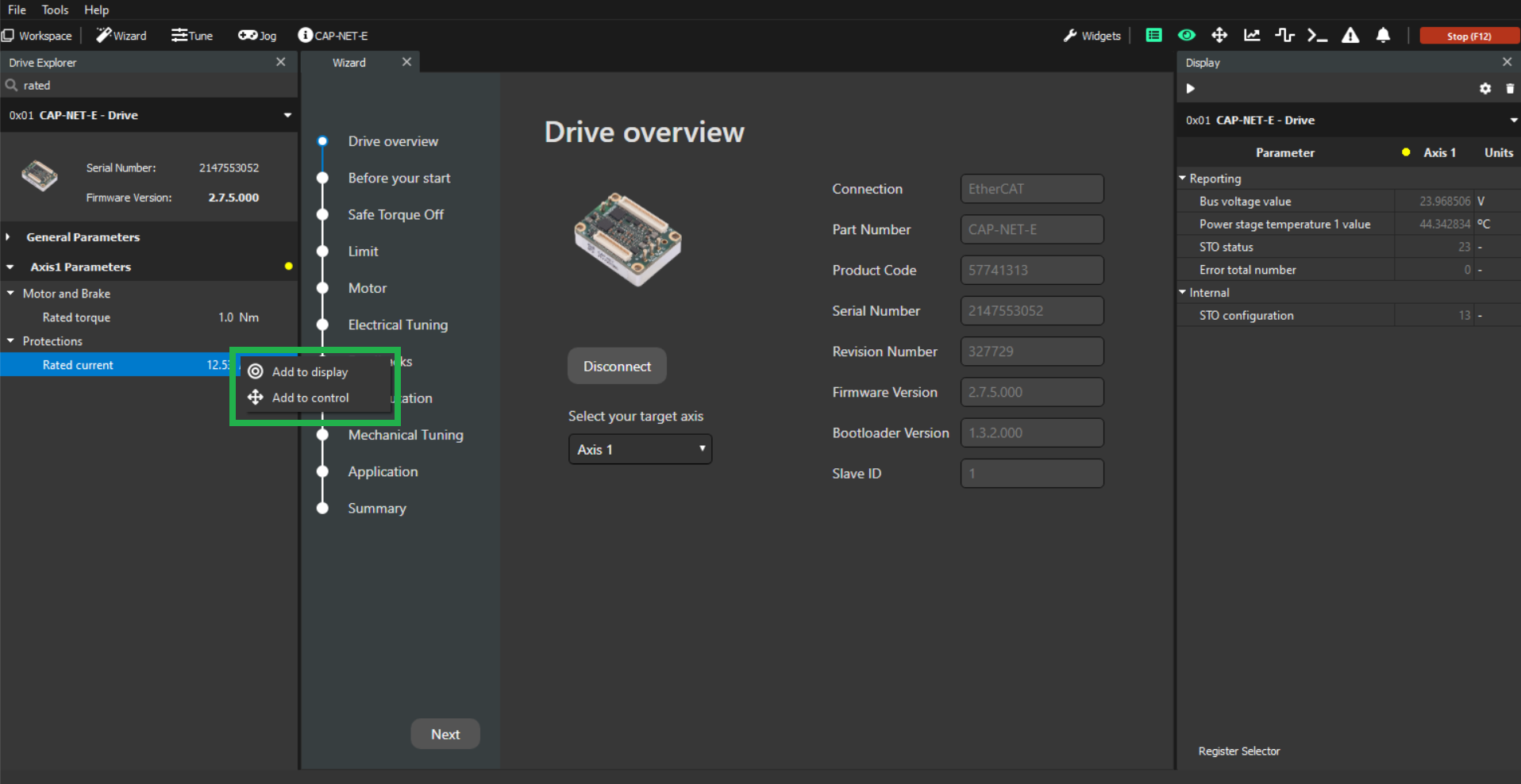The width and height of the screenshot is (1521, 784).
Task: Show warnings via the triangle alert icon
Action: [x=1350, y=36]
